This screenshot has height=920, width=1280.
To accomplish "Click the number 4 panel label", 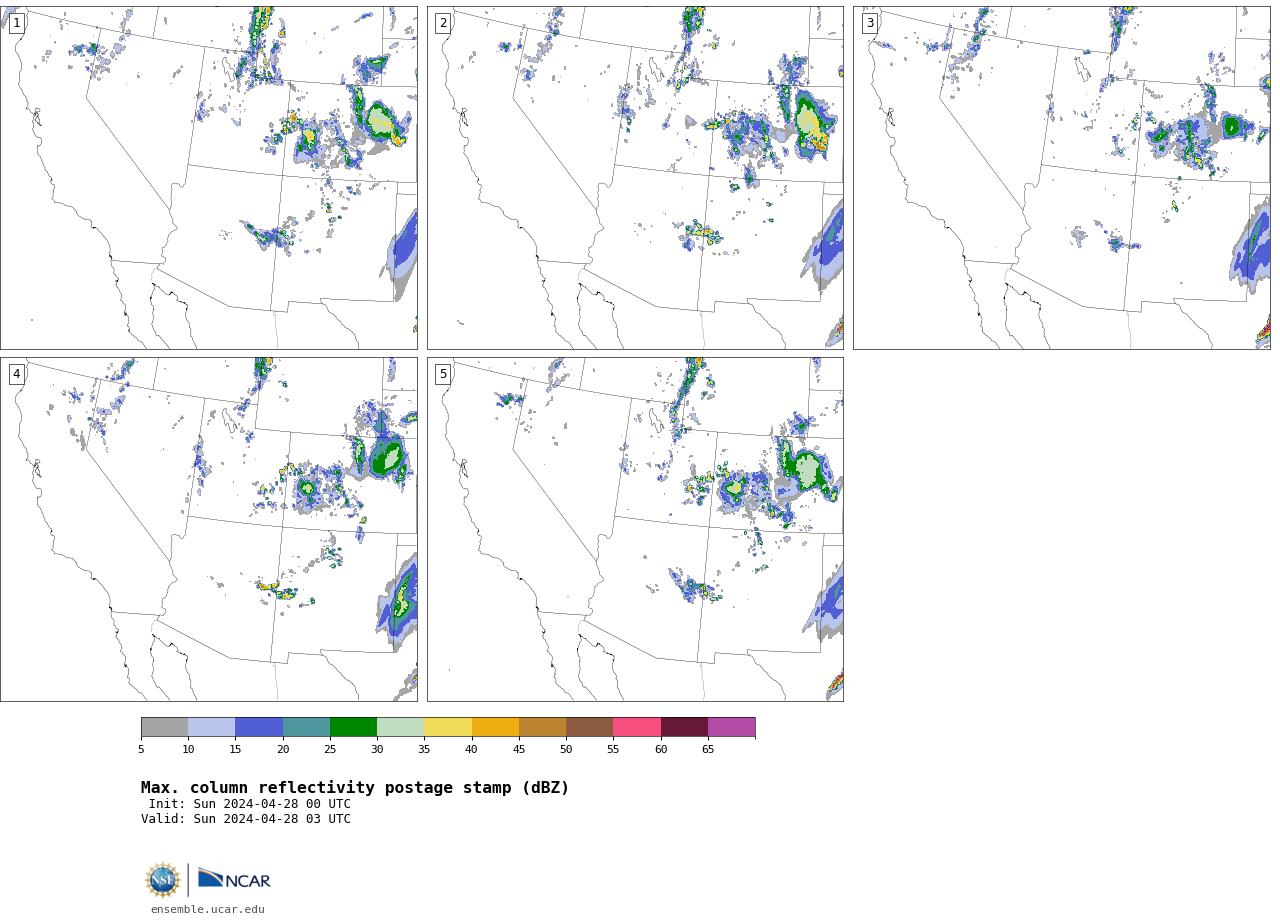I will [x=17, y=374].
